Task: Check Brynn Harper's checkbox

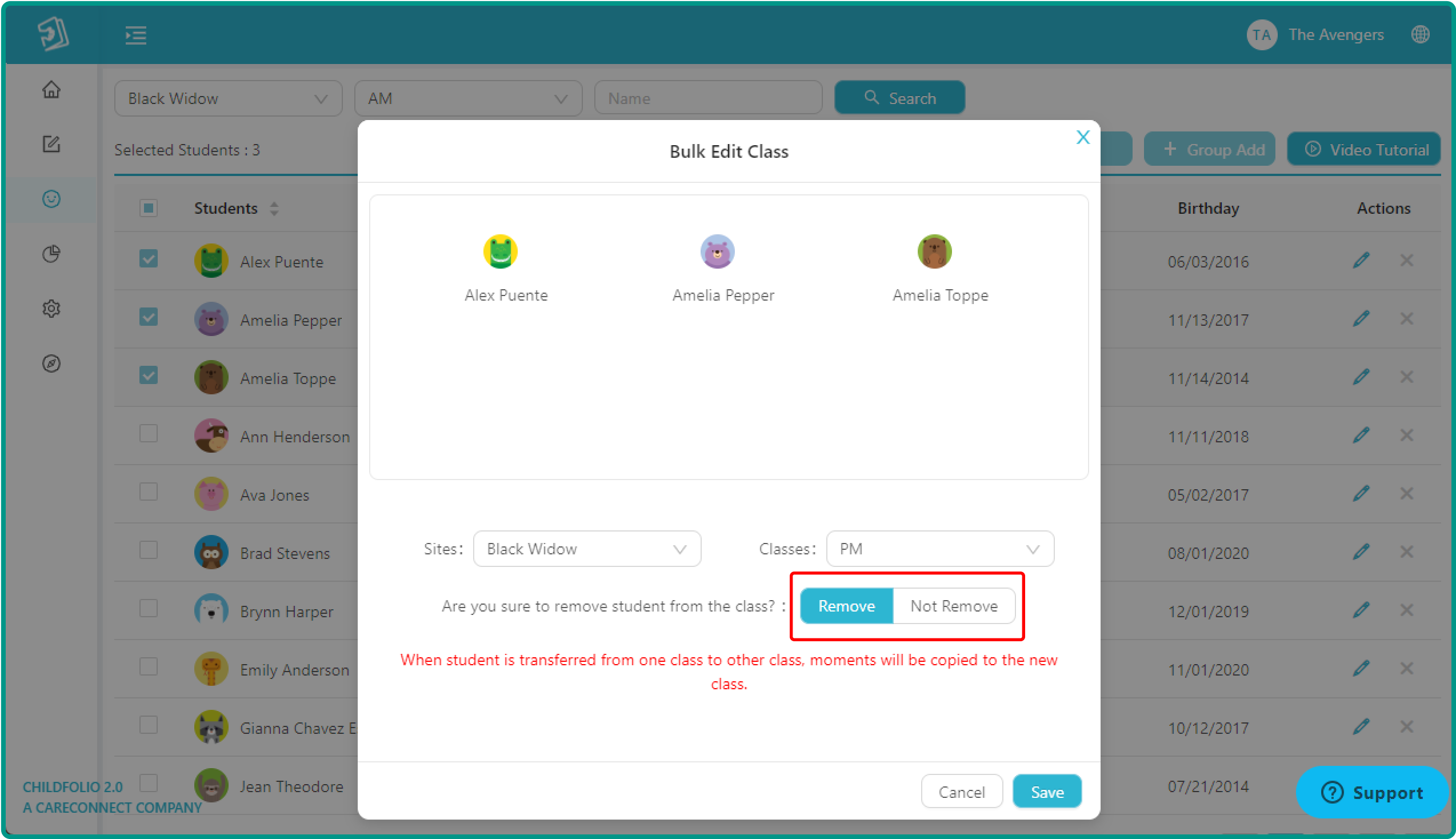Action: 149,608
